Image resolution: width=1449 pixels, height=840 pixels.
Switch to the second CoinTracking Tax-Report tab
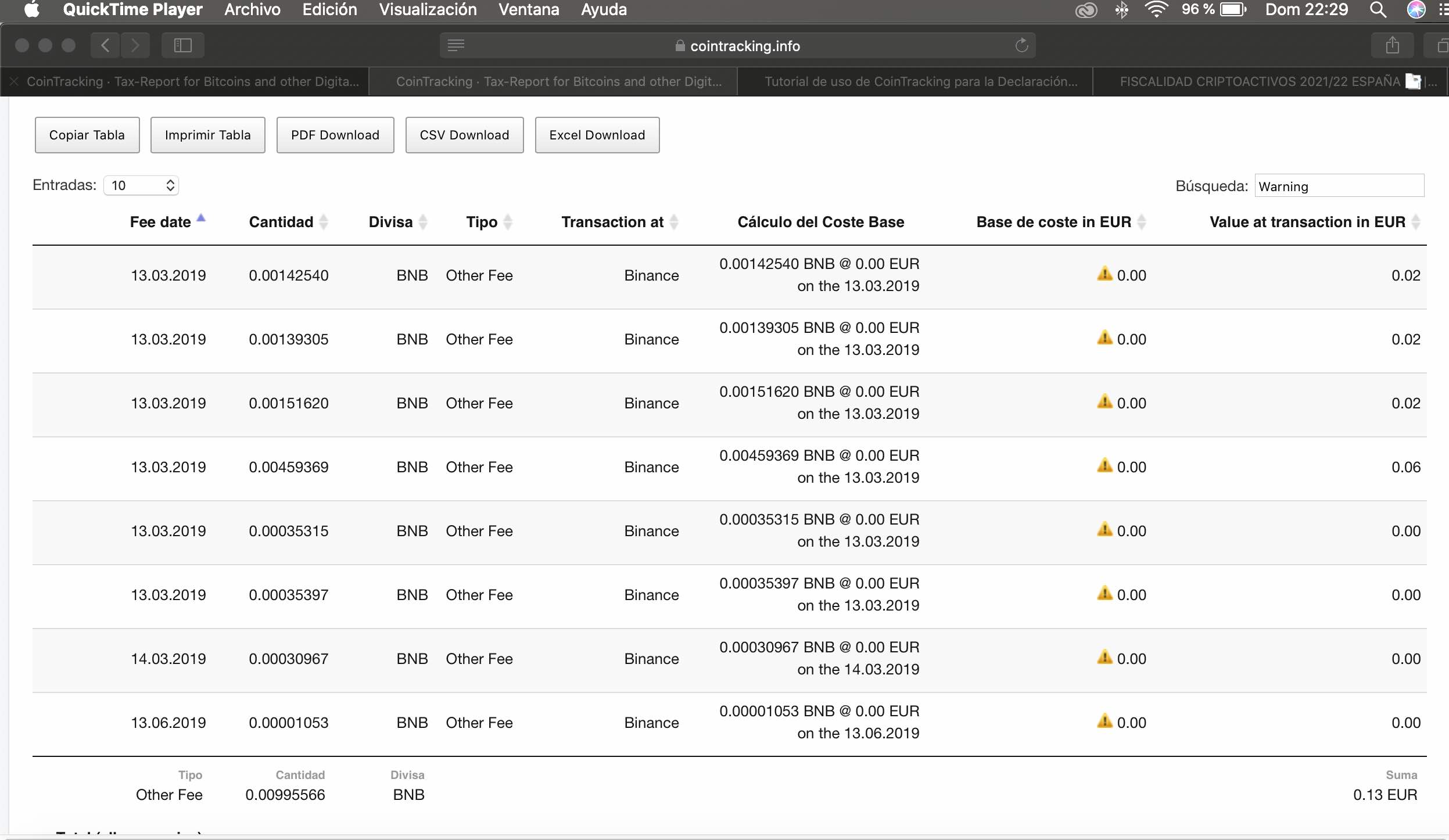tap(553, 81)
